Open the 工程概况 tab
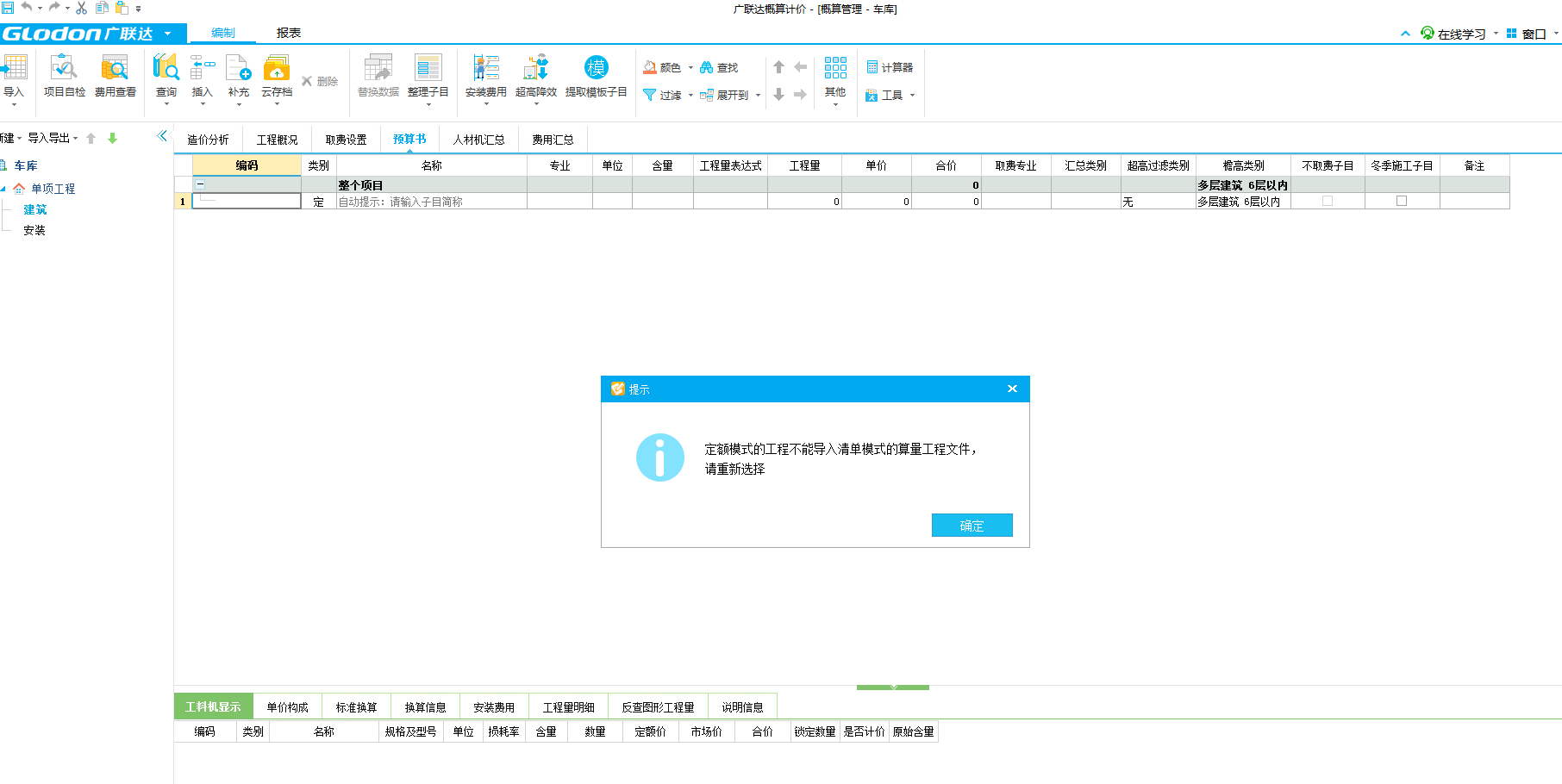This screenshot has width=1562, height=784. click(x=278, y=140)
